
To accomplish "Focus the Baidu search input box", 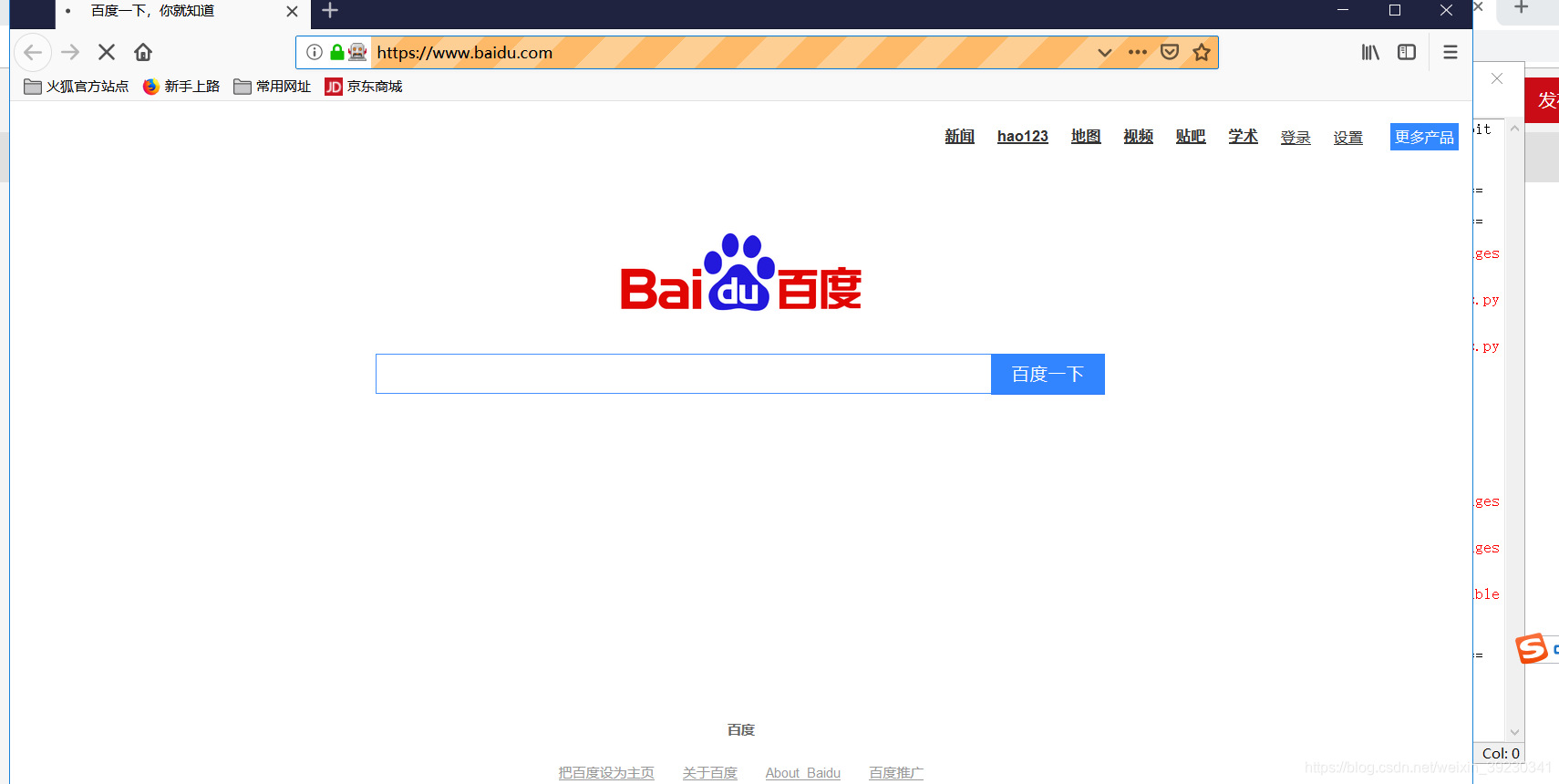I will tap(683, 374).
